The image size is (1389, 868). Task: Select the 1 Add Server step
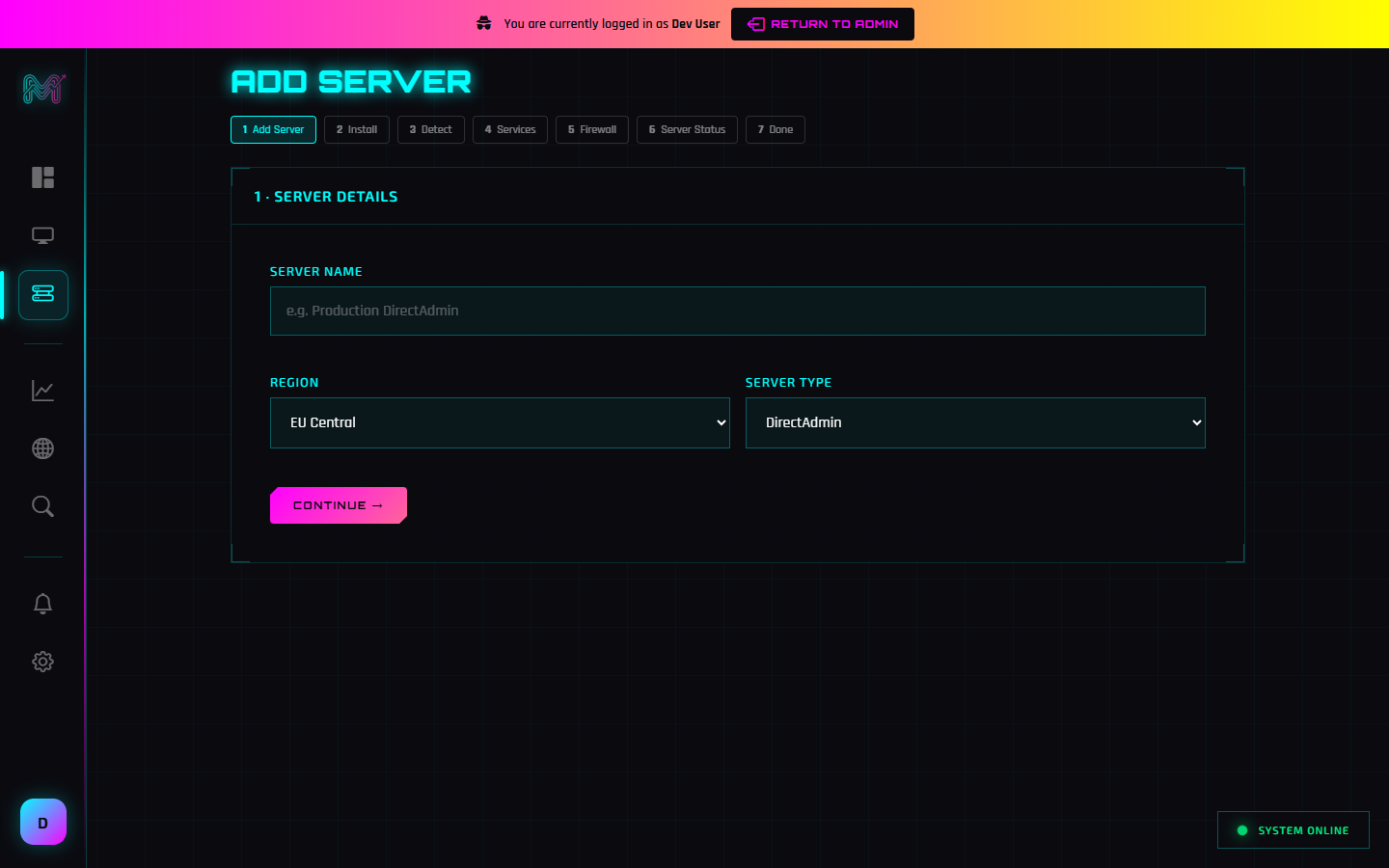(x=273, y=129)
